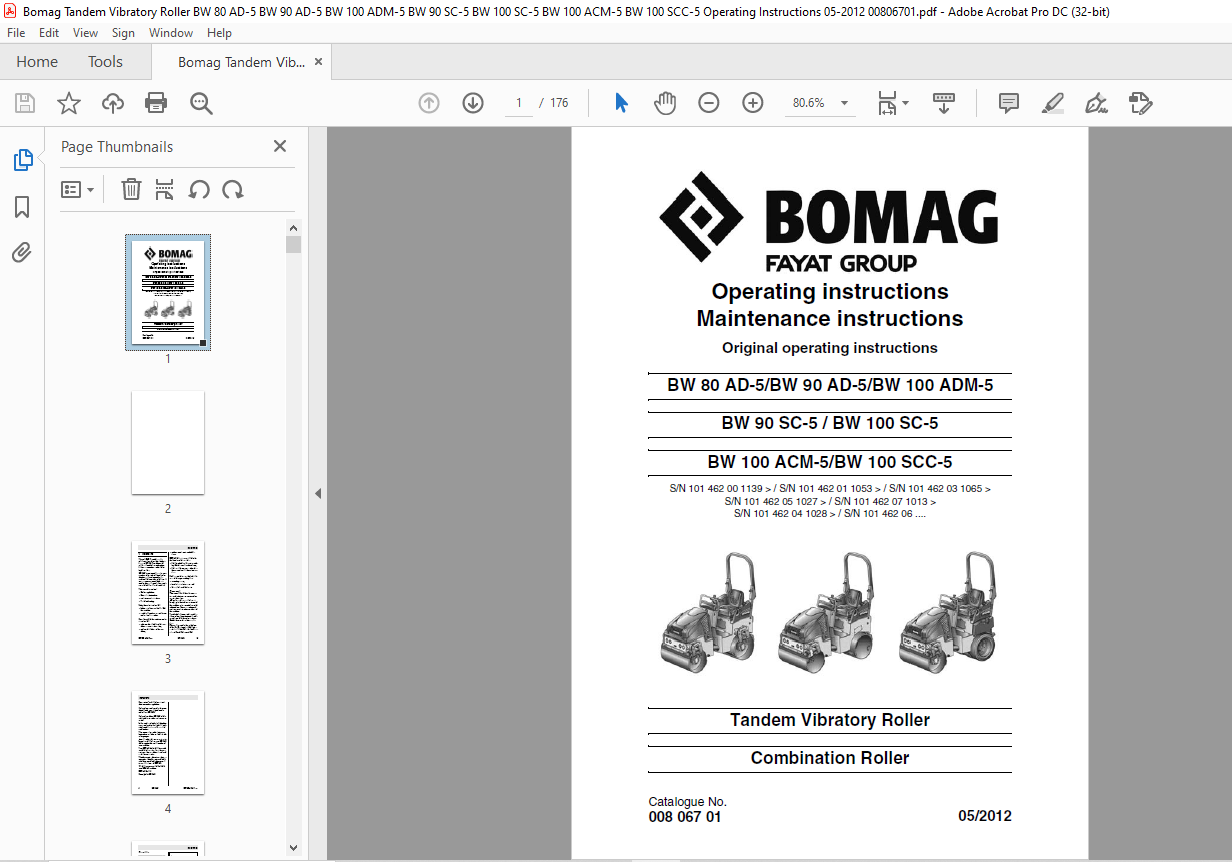The width and height of the screenshot is (1232, 862).
Task: Open the Sign menu
Action: coord(123,33)
